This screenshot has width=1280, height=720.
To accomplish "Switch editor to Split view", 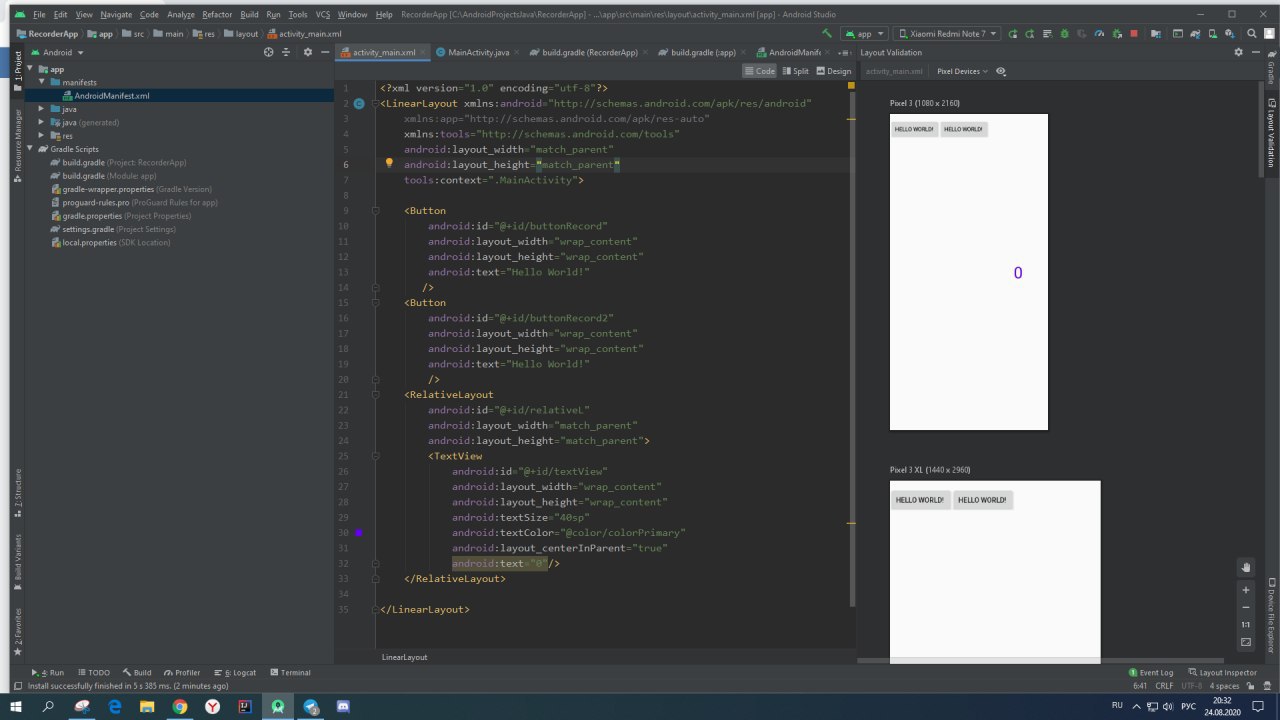I will [x=795, y=71].
